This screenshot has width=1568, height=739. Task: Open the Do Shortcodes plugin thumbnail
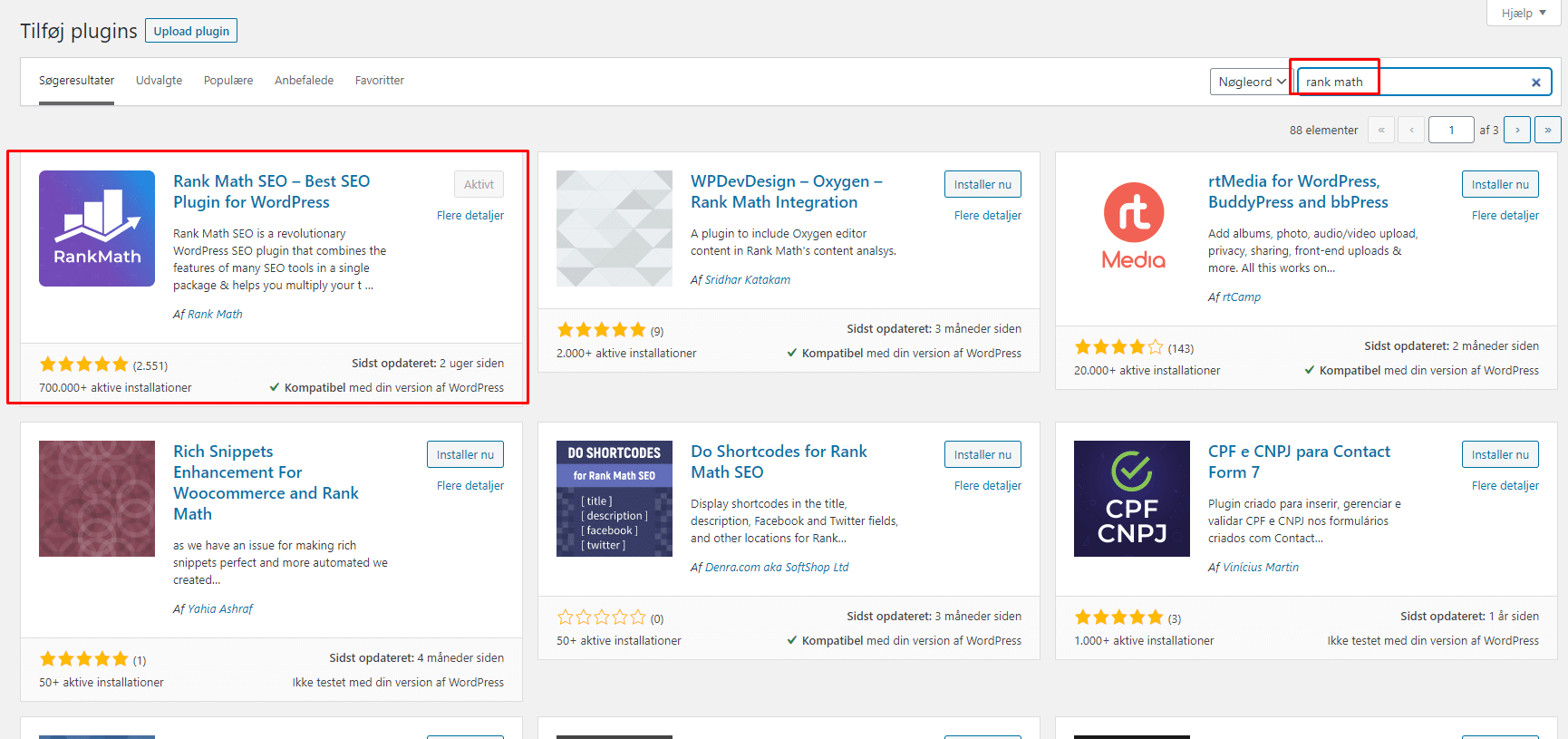[615, 499]
